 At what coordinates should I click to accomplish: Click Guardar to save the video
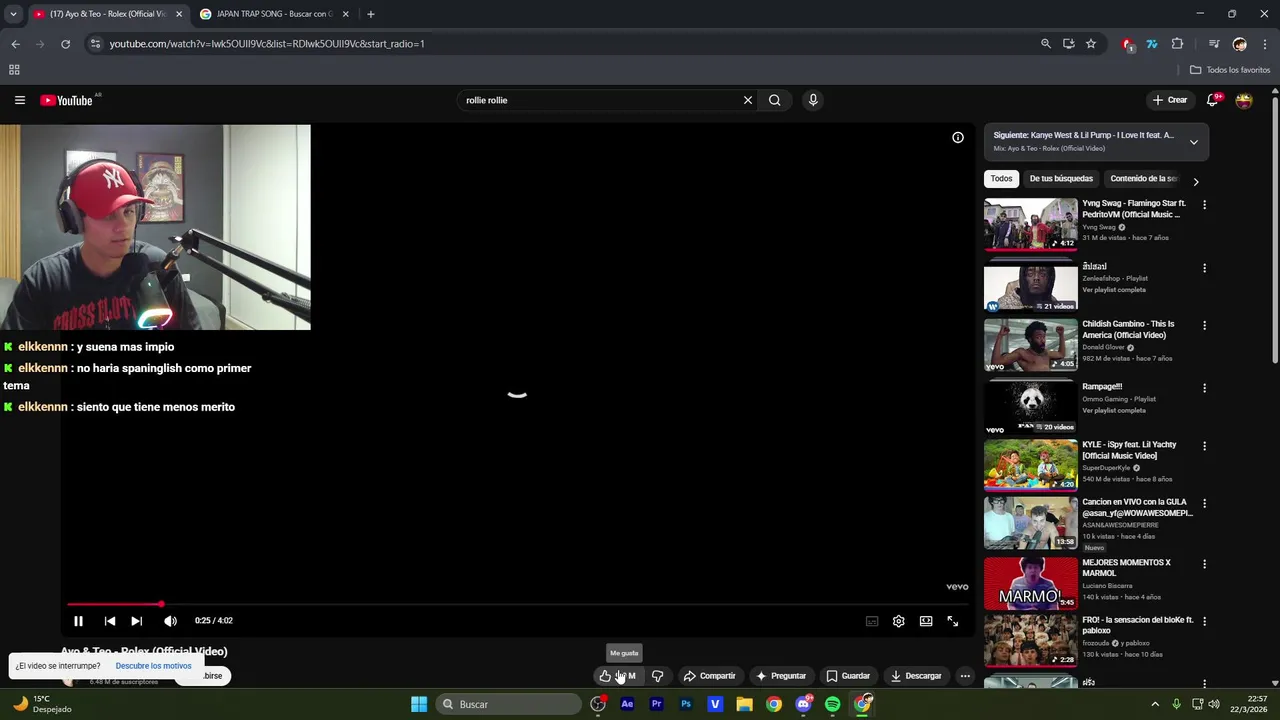click(848, 676)
